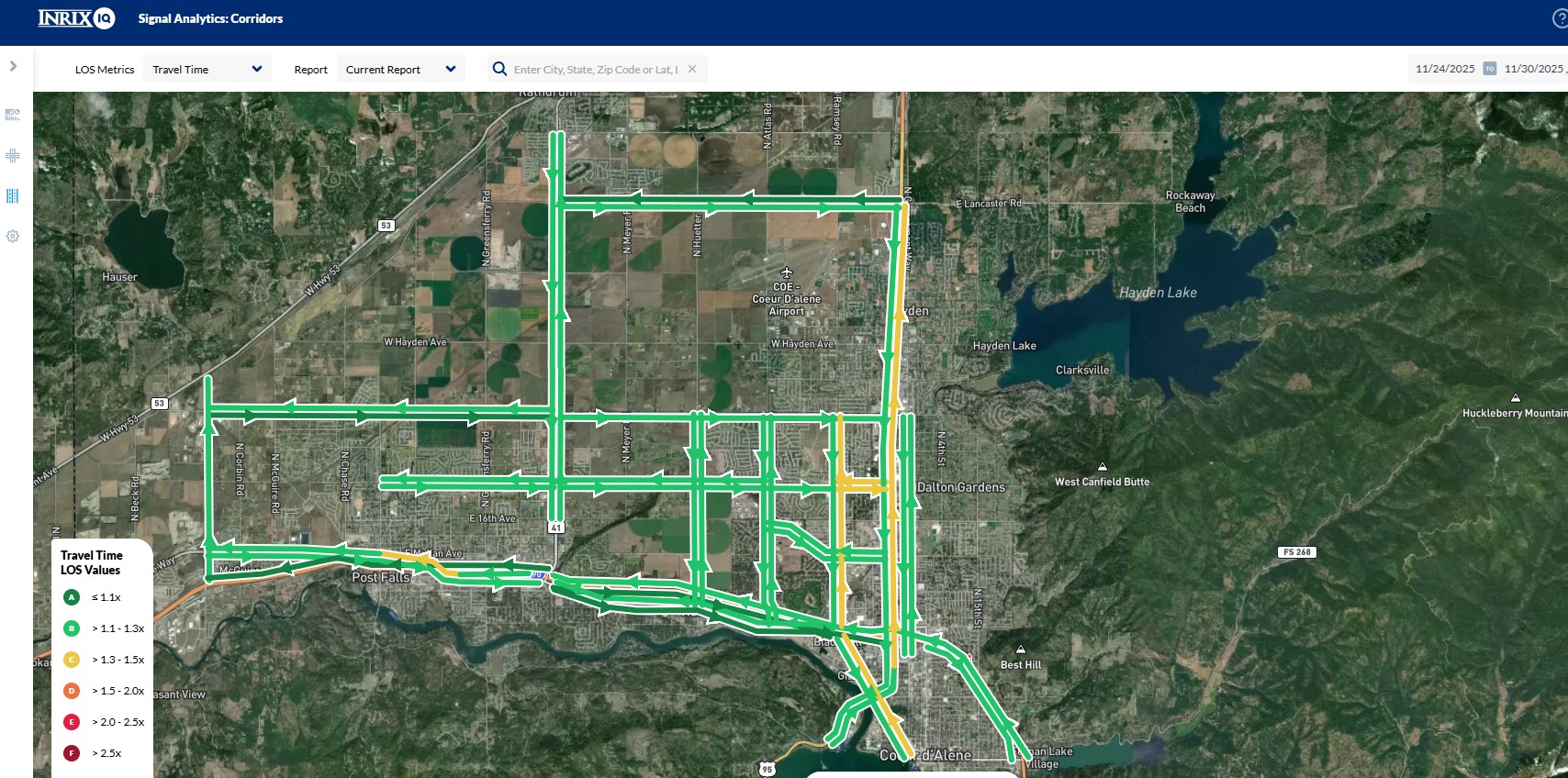Click the LOS F dark red swatch
Image resolution: width=1568 pixels, height=778 pixels.
(72, 753)
